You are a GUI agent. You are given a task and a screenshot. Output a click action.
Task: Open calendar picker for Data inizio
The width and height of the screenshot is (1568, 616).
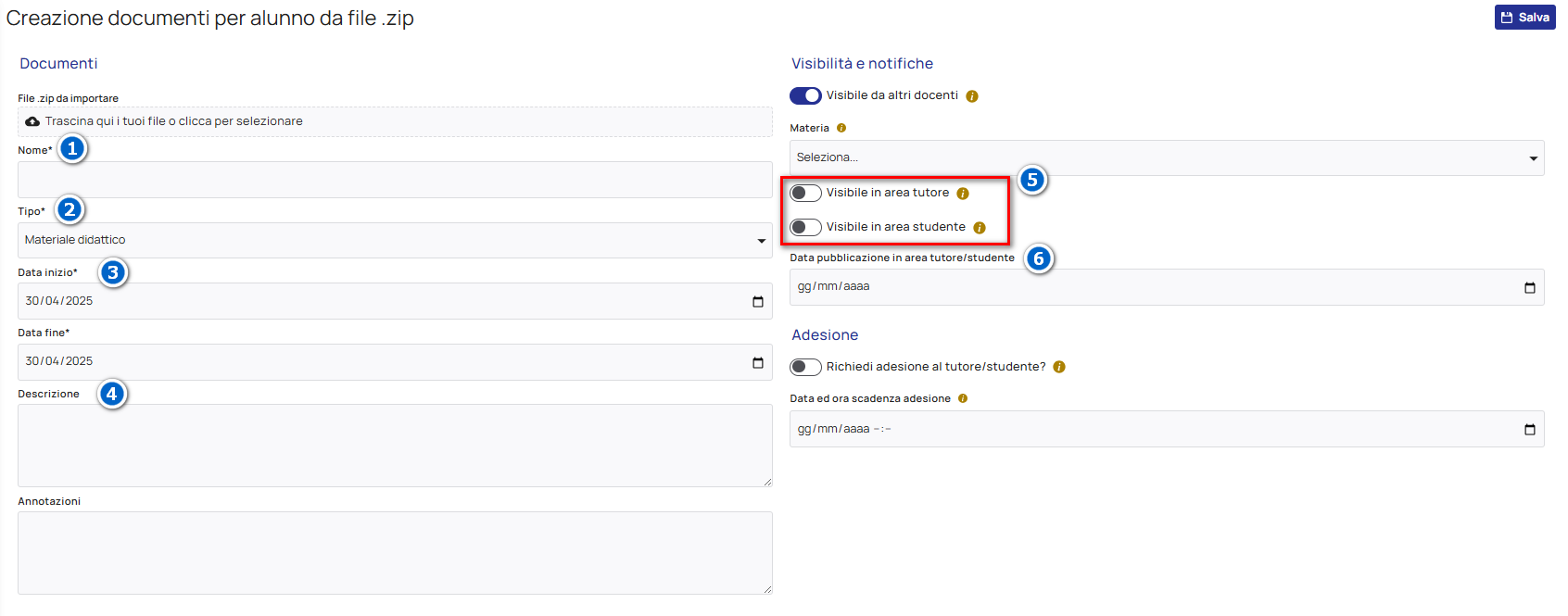pyautogui.click(x=757, y=301)
